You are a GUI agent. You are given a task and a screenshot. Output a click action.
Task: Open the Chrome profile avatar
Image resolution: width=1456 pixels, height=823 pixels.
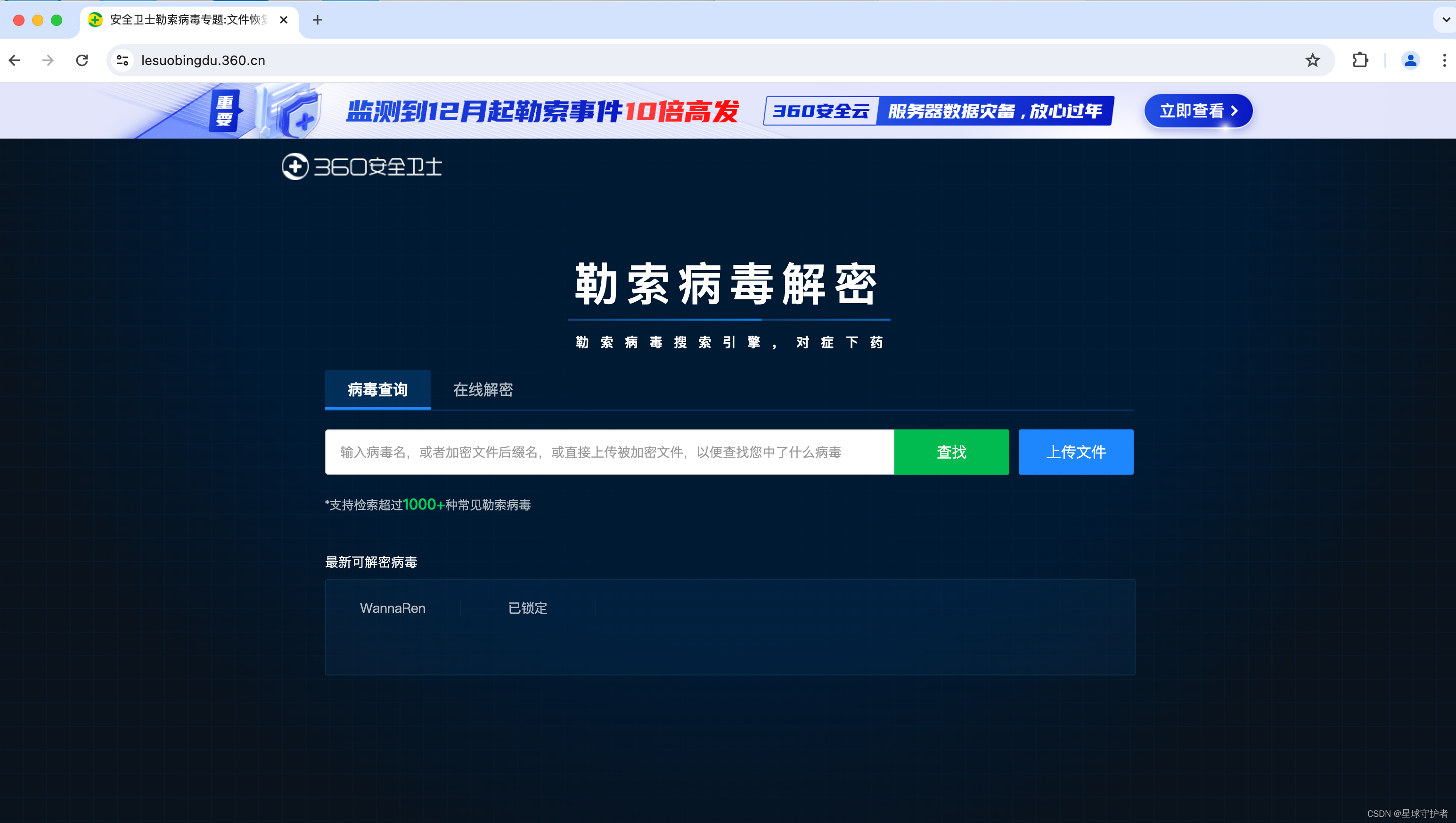pyautogui.click(x=1410, y=60)
